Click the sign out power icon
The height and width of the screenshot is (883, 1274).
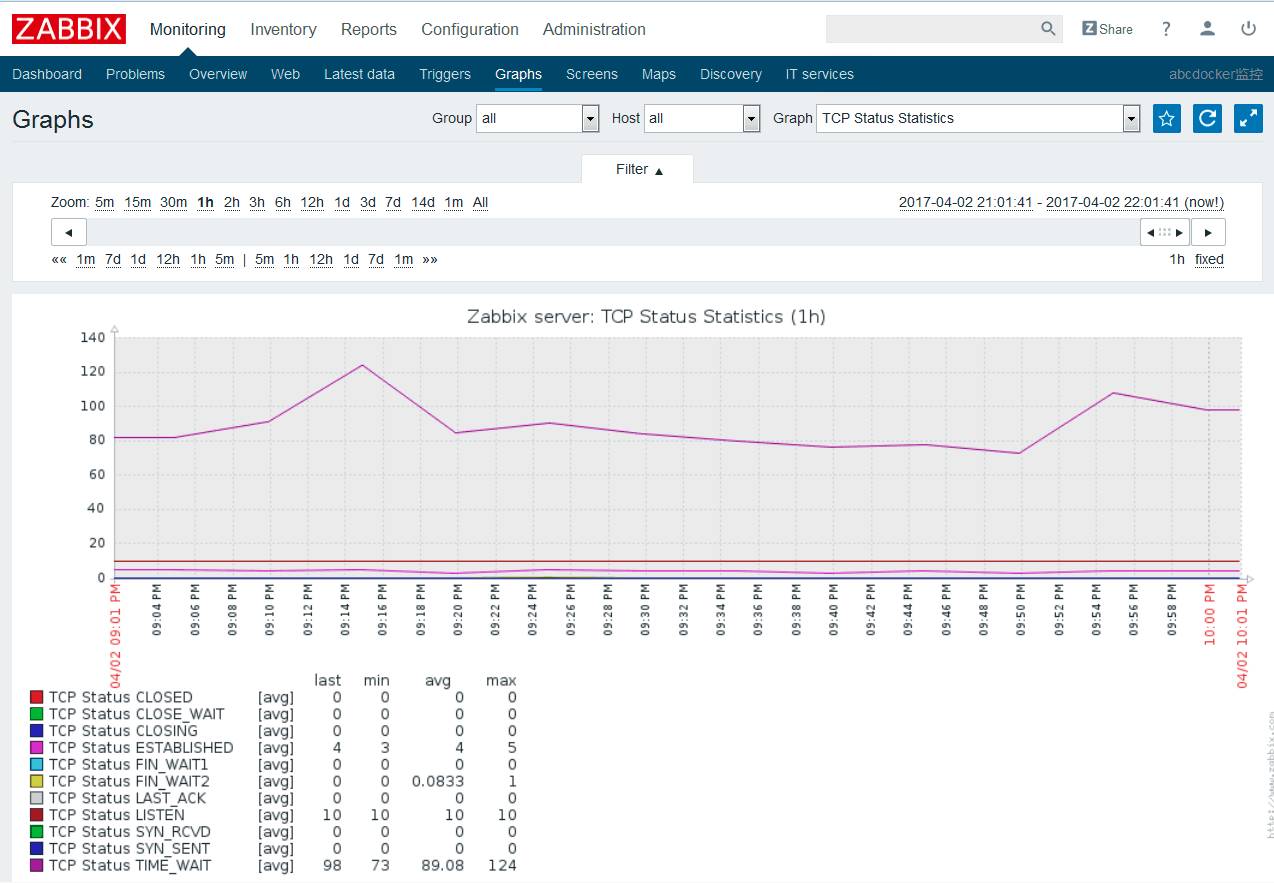(1248, 29)
